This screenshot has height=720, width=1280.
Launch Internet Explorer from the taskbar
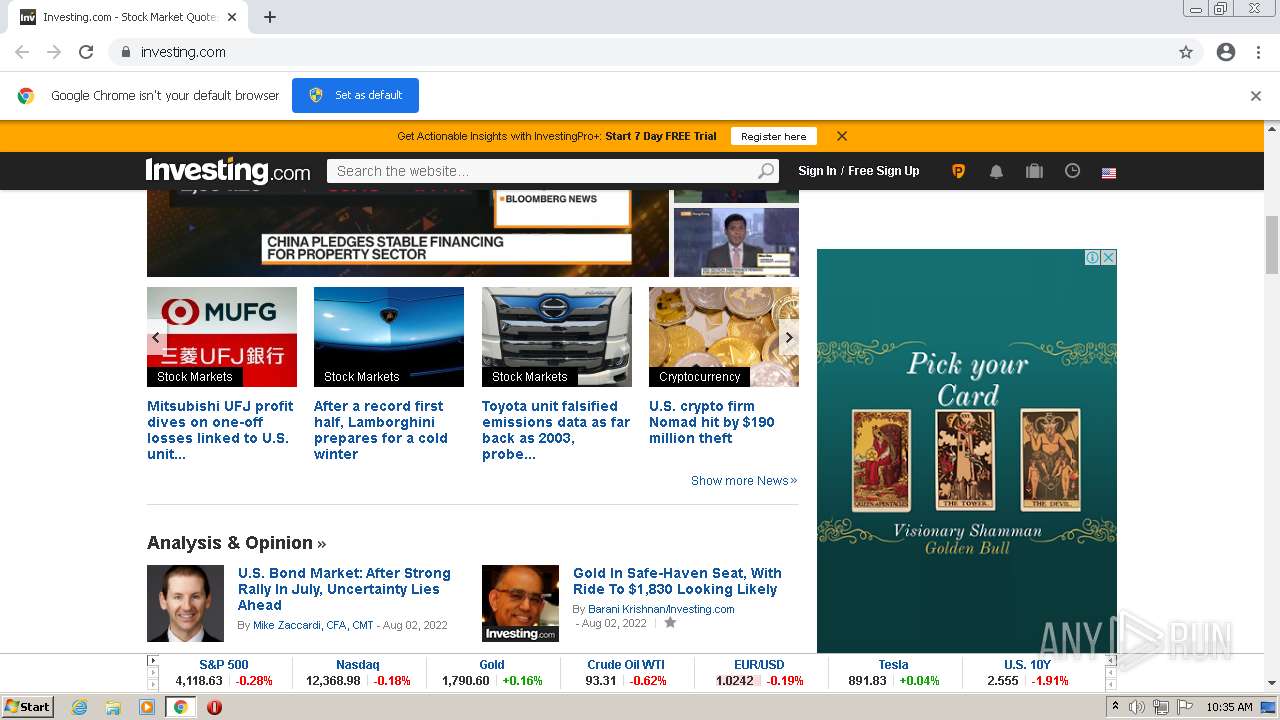click(x=80, y=707)
